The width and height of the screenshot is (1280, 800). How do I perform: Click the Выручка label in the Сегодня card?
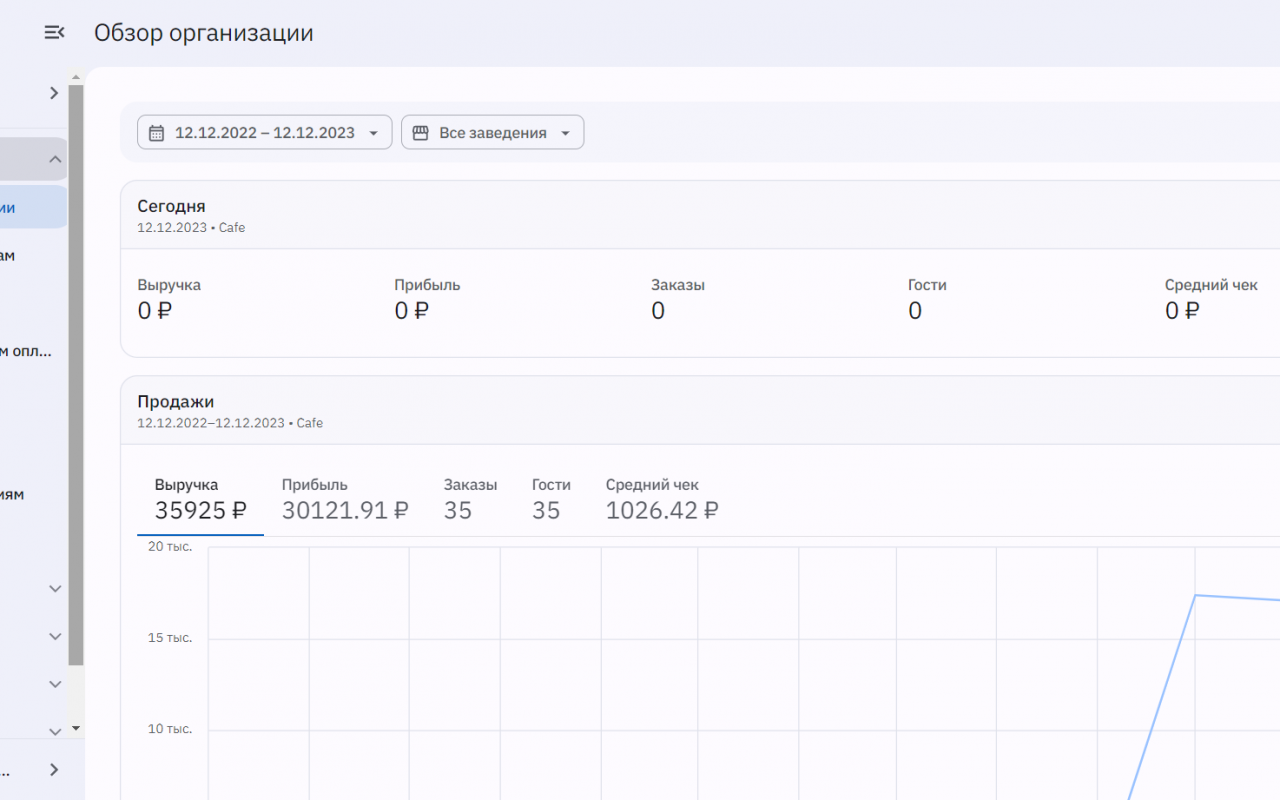169,285
